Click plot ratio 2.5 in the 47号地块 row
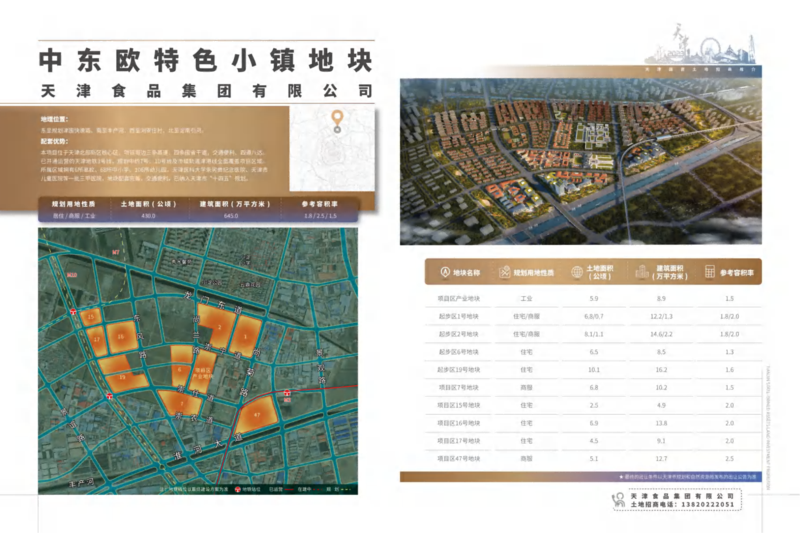The height and width of the screenshot is (533, 800). (730, 459)
